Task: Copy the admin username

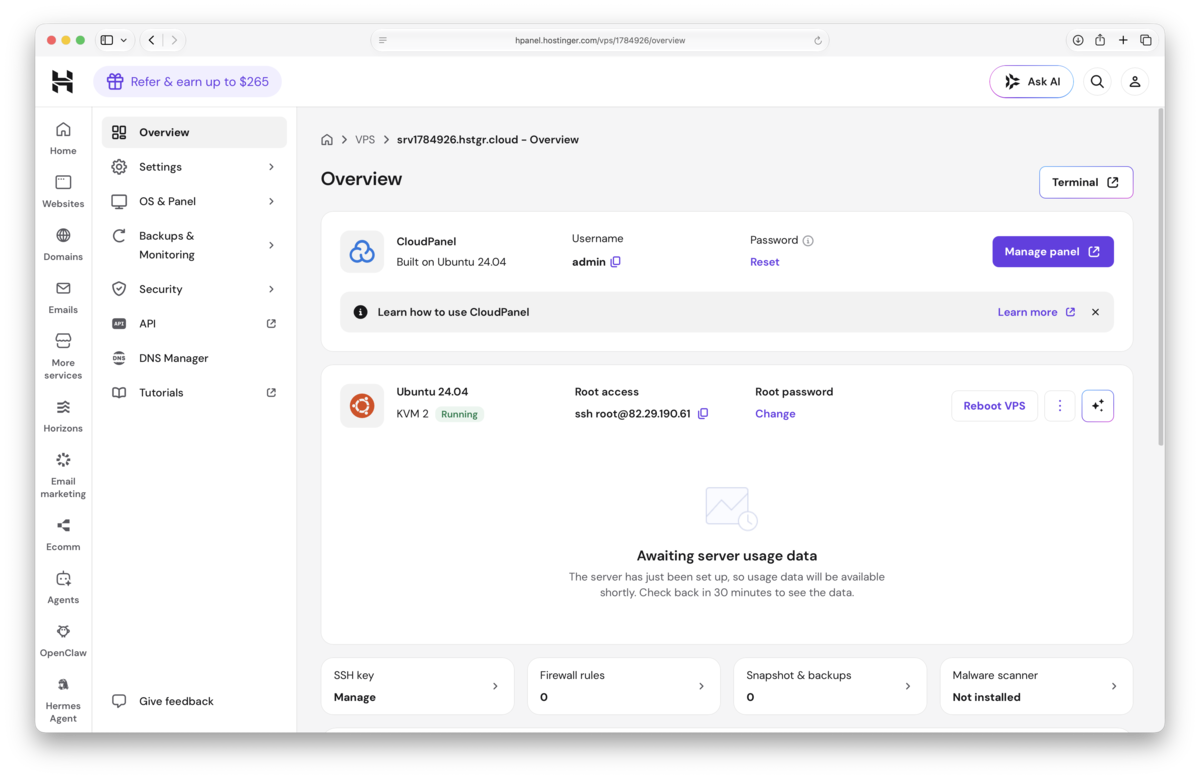Action: [616, 262]
